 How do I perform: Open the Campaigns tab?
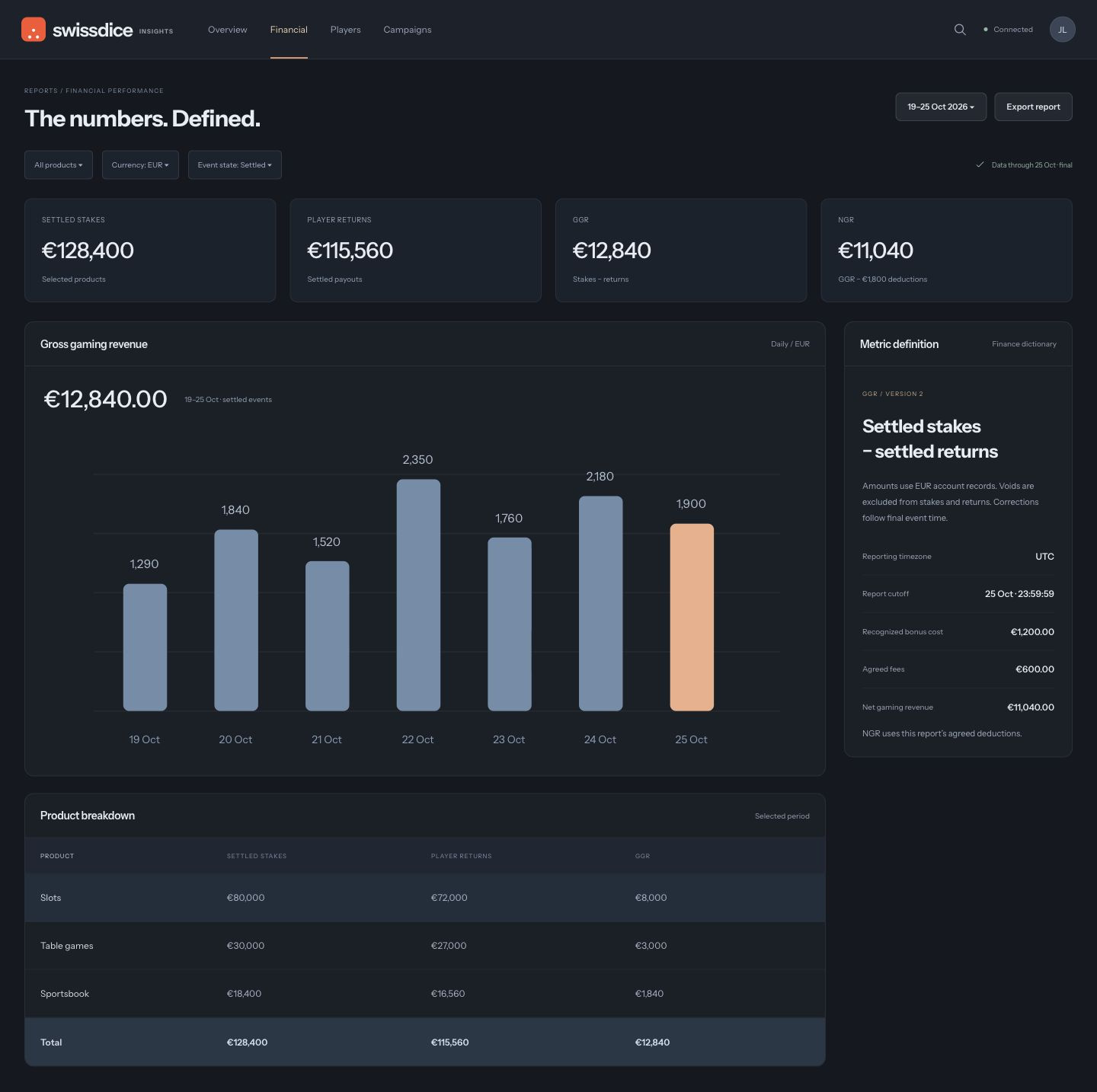(x=408, y=30)
